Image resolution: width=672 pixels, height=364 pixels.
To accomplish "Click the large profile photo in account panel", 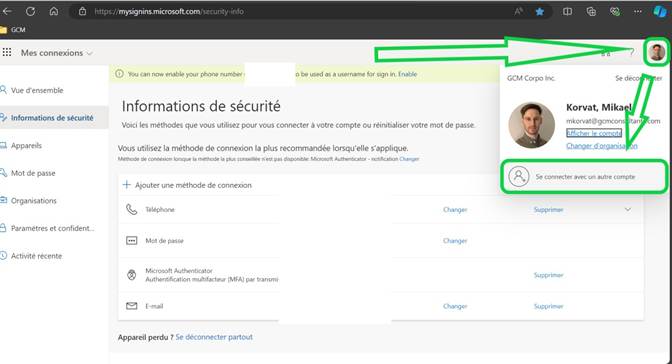I will coord(531,125).
